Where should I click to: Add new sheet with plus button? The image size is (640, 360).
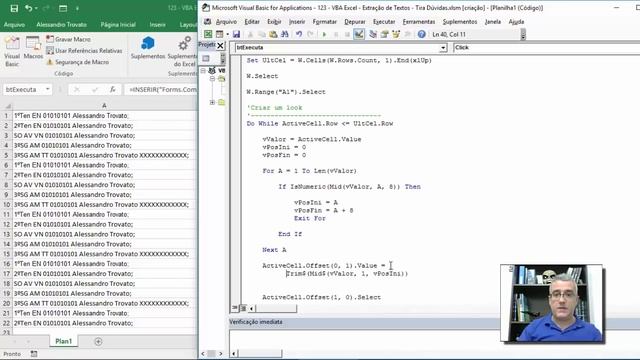[98, 342]
